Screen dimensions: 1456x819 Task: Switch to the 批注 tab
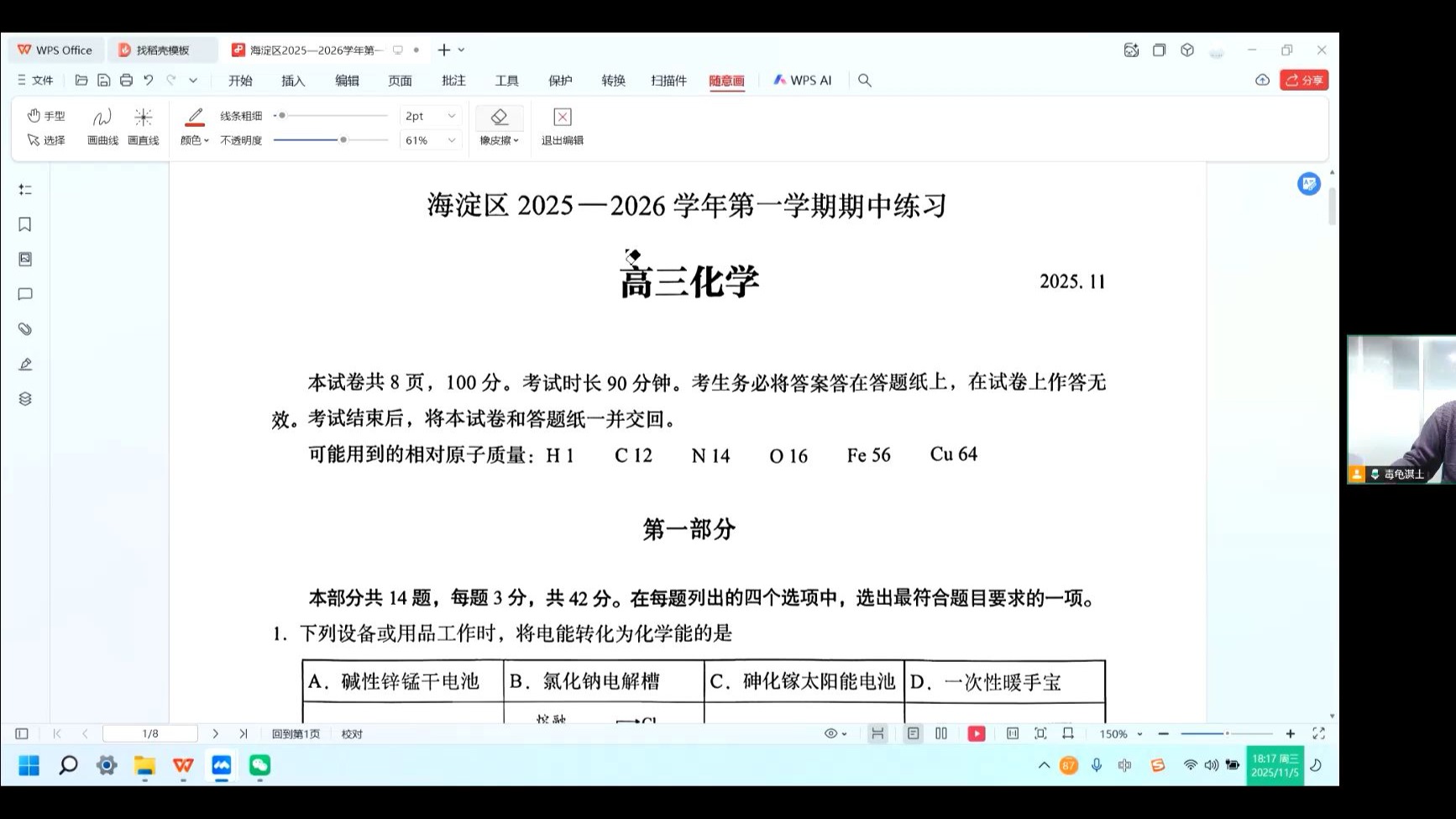pyautogui.click(x=453, y=81)
